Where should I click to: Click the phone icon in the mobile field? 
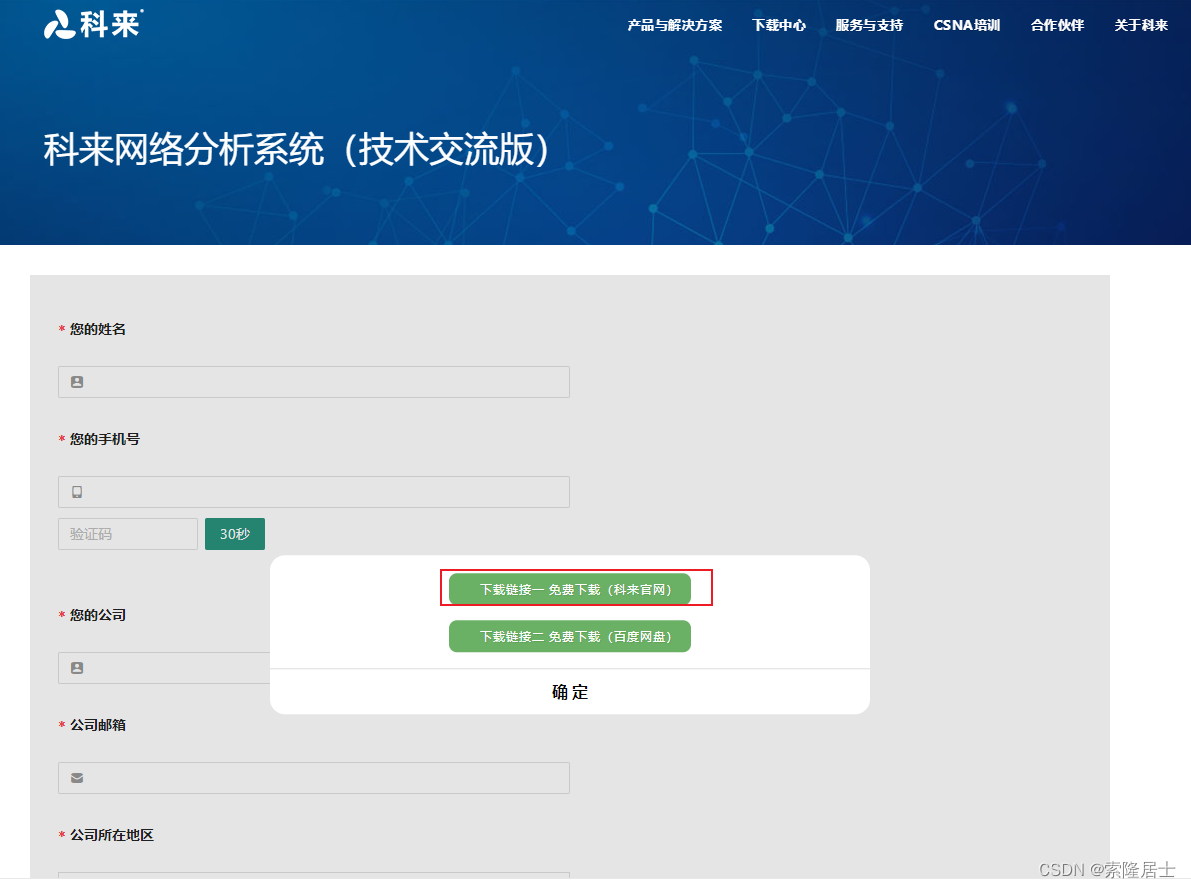tap(77, 492)
